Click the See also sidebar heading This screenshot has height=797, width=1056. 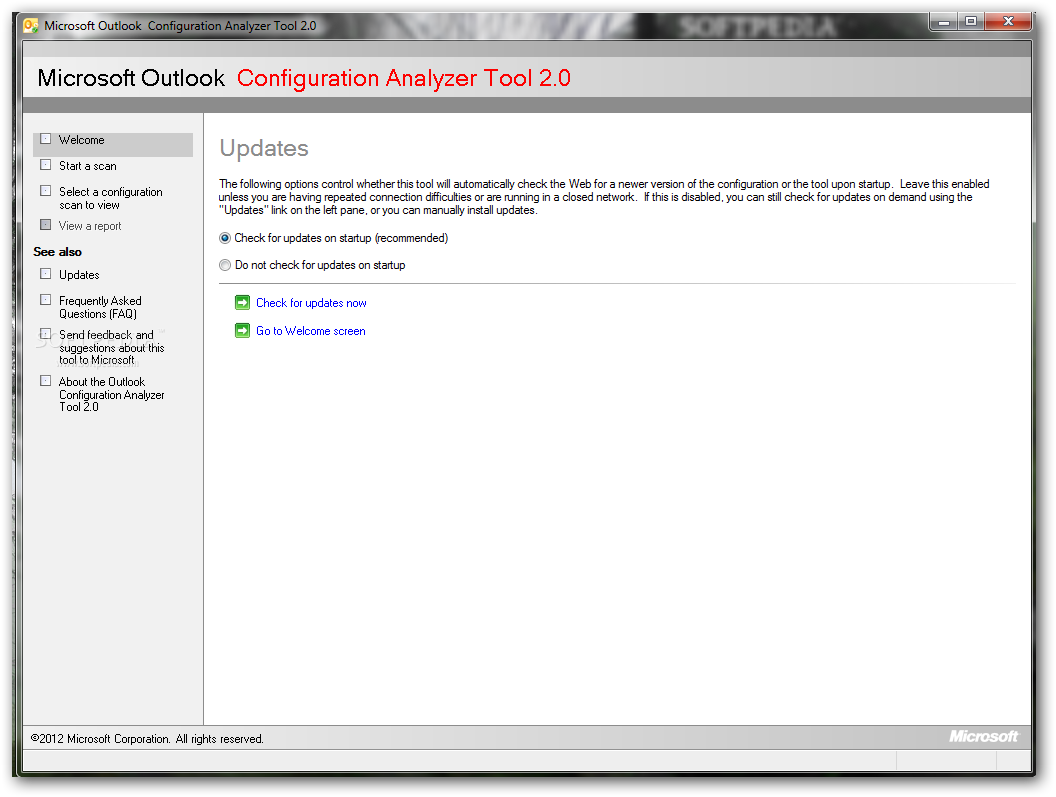57,252
